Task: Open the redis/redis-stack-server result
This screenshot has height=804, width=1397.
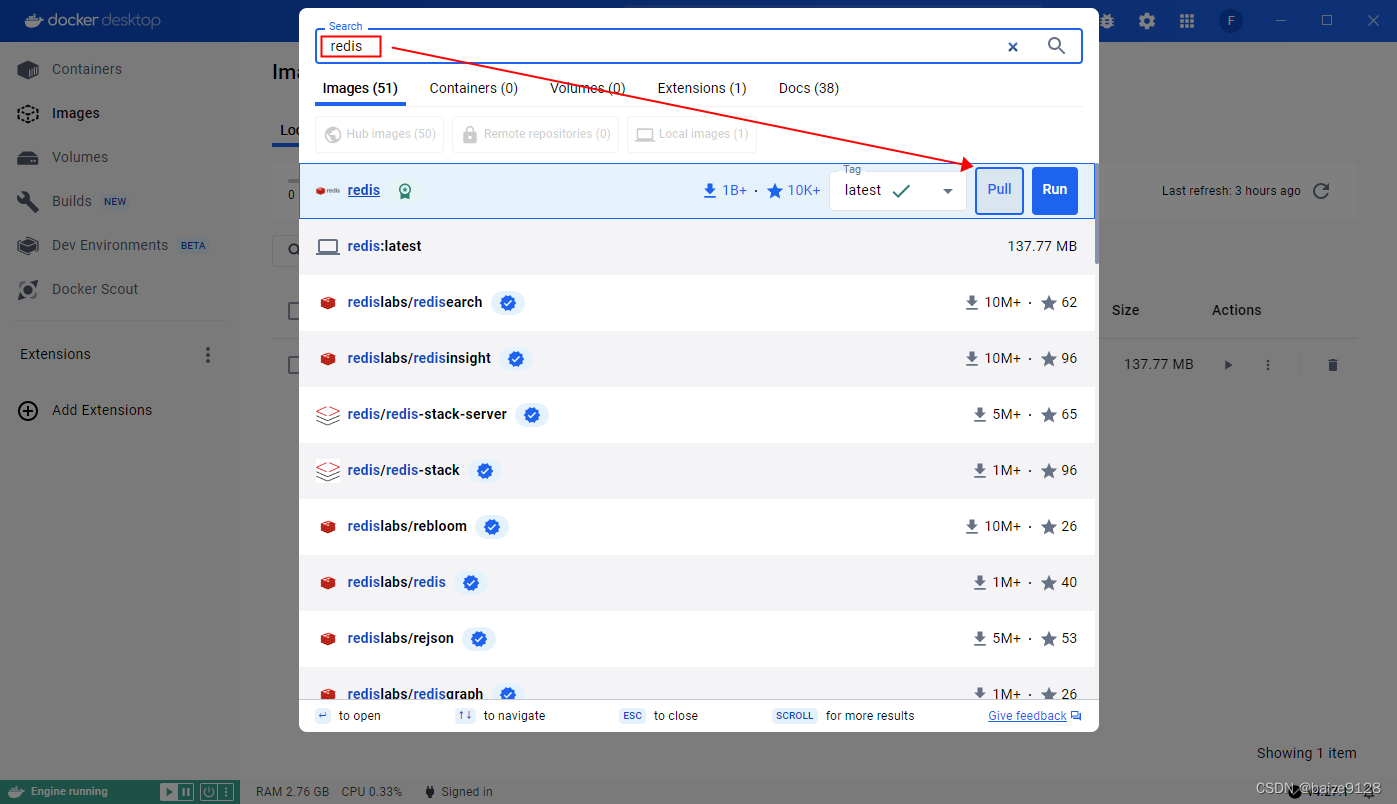Action: [x=697, y=414]
